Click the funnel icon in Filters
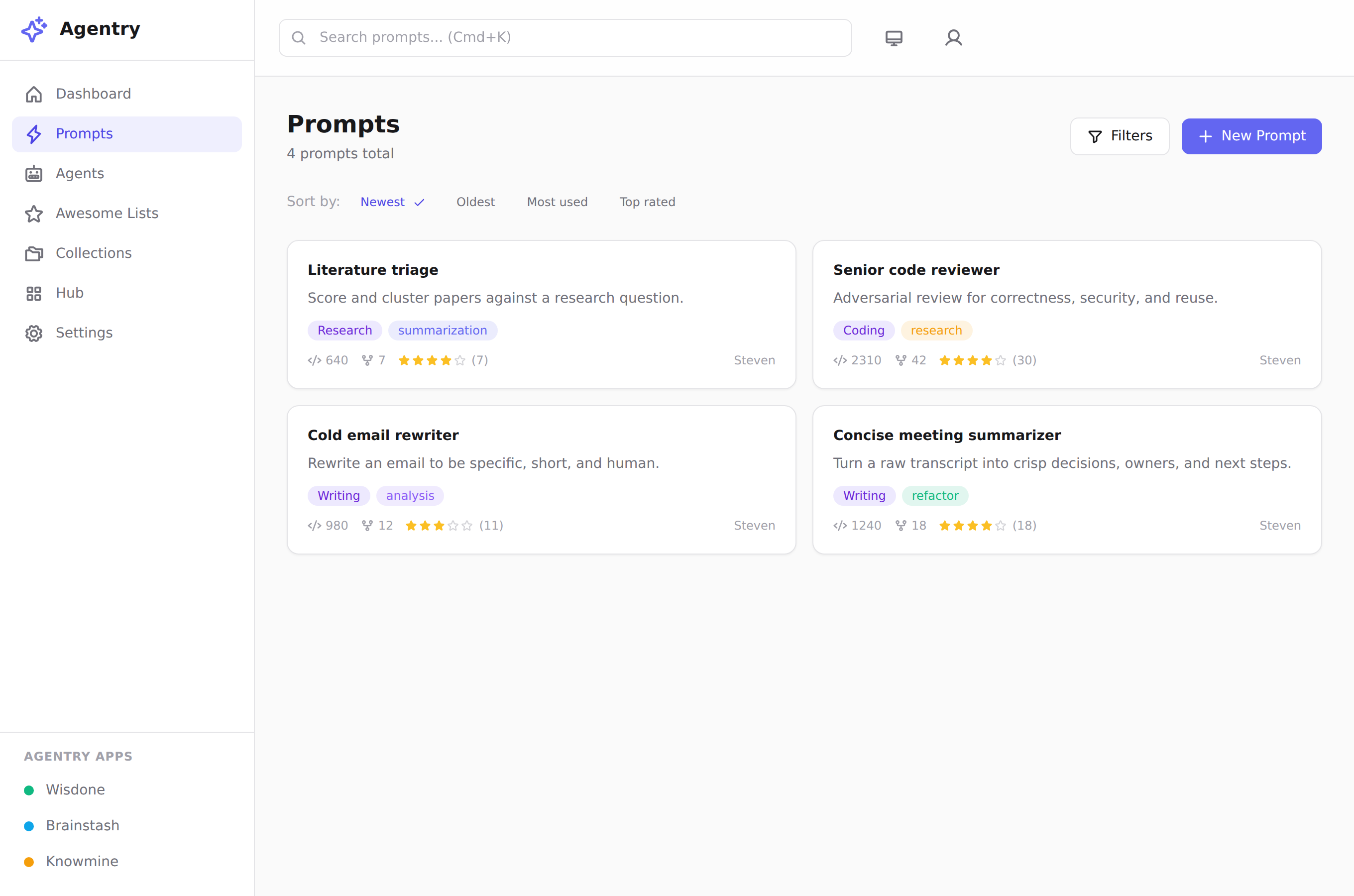Viewport: 1354px width, 896px height. (1095, 136)
